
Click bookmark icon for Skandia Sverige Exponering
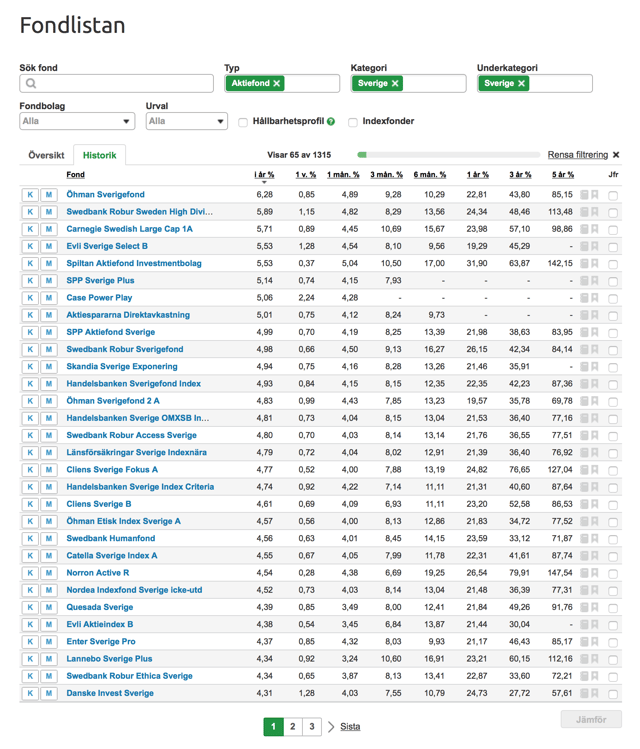(595, 367)
